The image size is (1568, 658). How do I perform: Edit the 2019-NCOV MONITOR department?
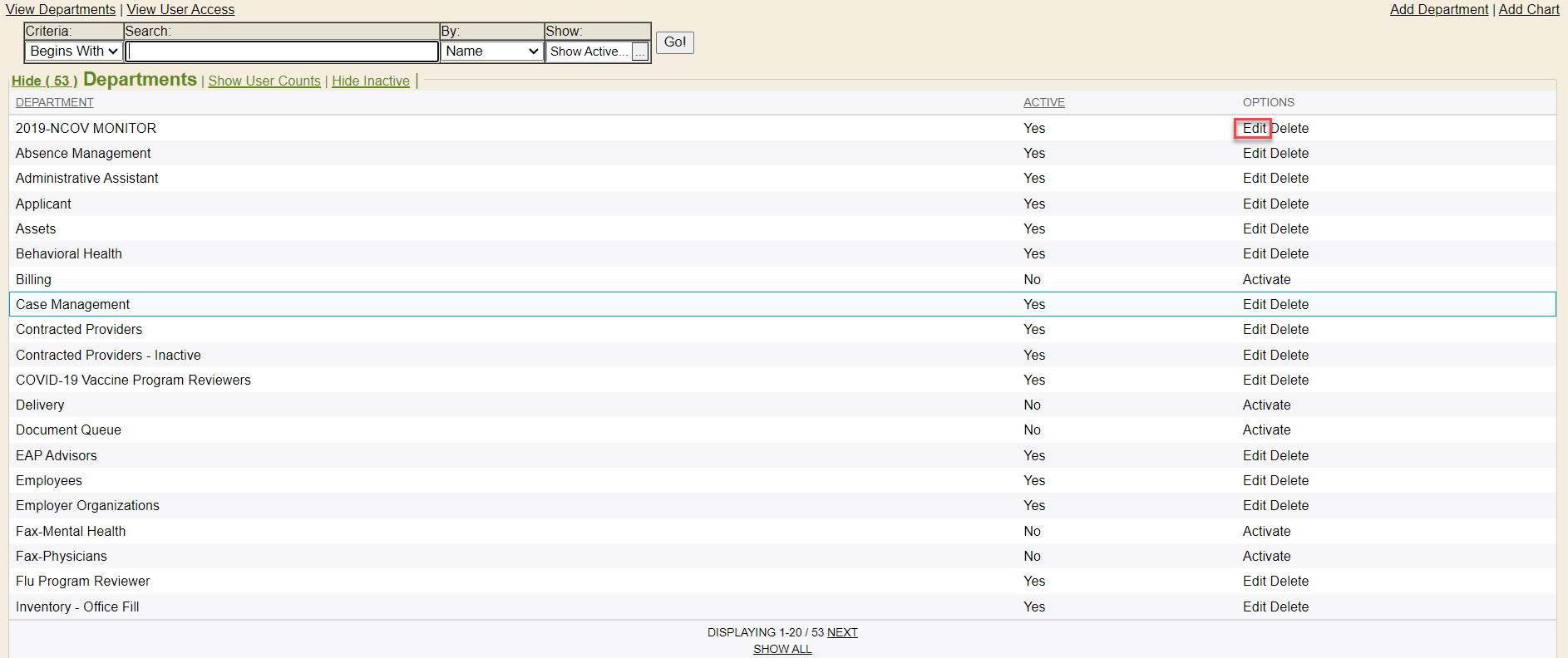pyautogui.click(x=1254, y=128)
